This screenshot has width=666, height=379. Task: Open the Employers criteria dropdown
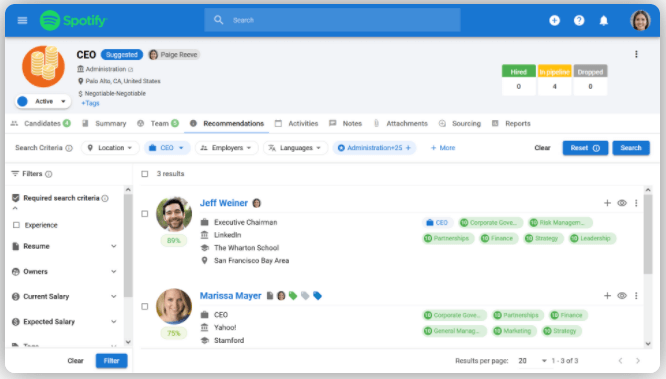(226, 148)
